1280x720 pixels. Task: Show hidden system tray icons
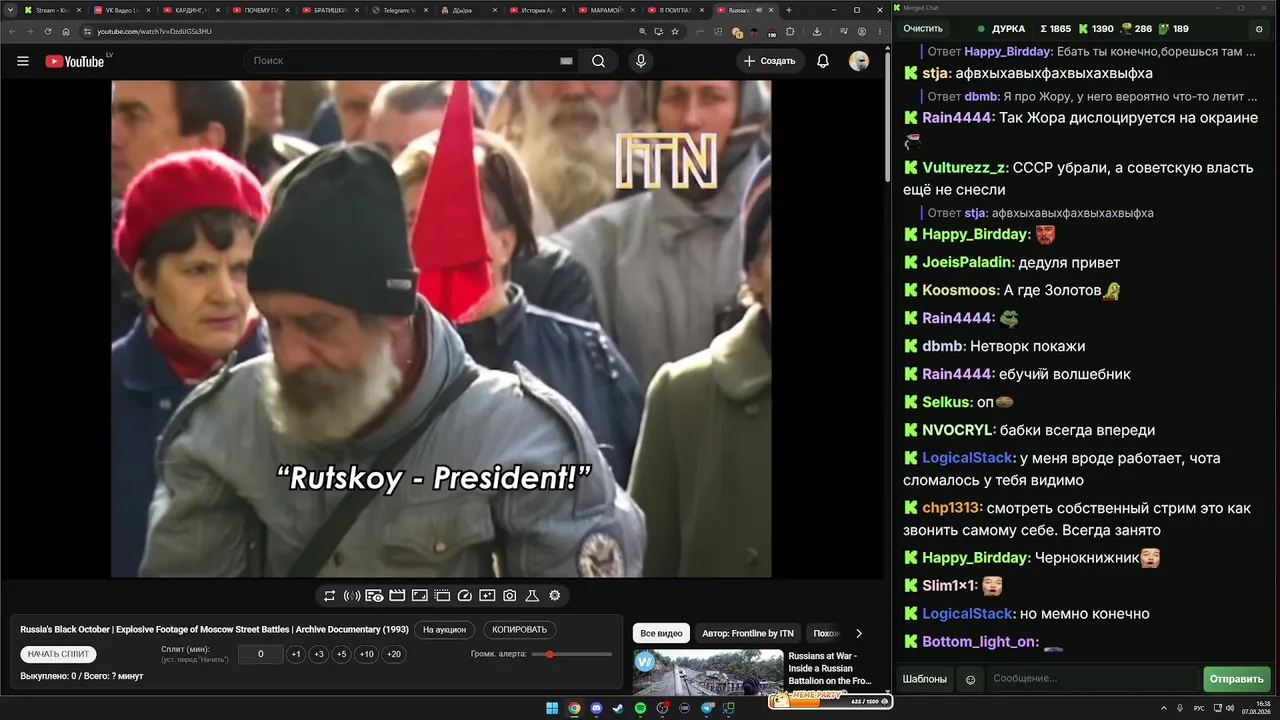(x=1166, y=708)
